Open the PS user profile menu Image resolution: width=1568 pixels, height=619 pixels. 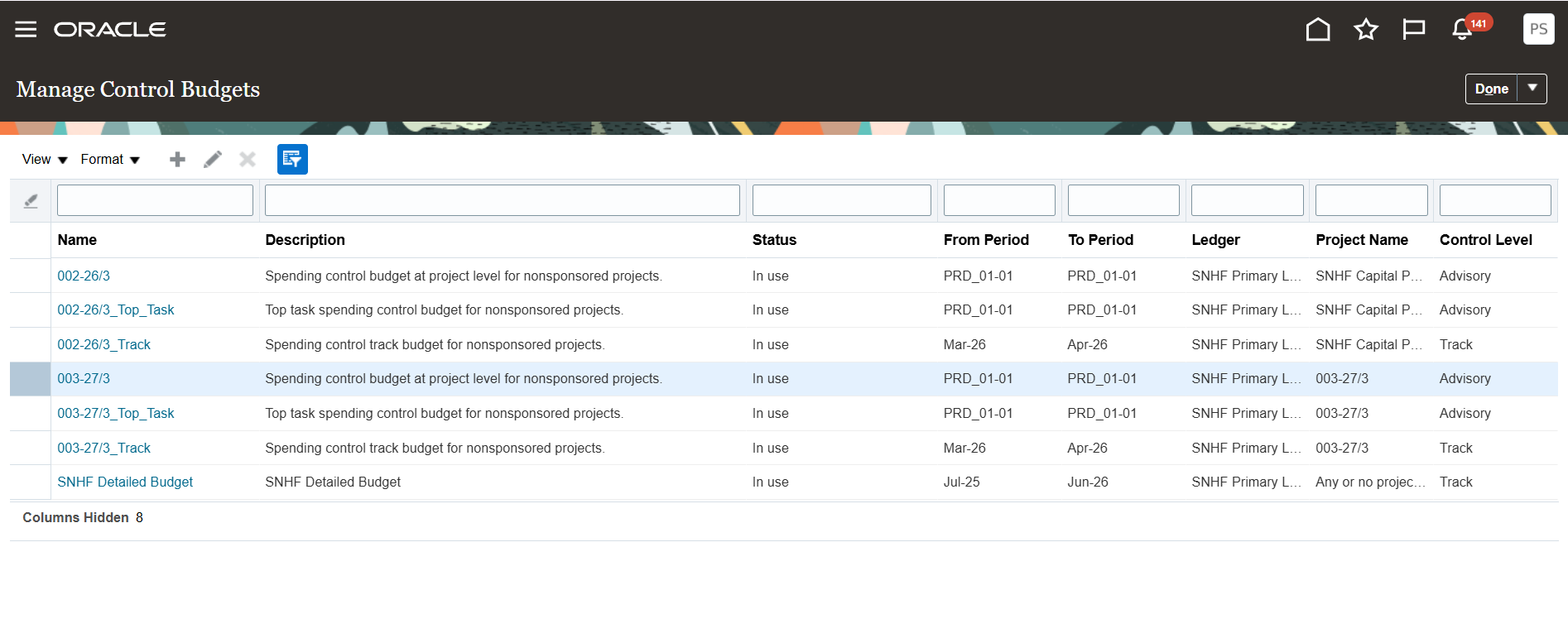1538,29
